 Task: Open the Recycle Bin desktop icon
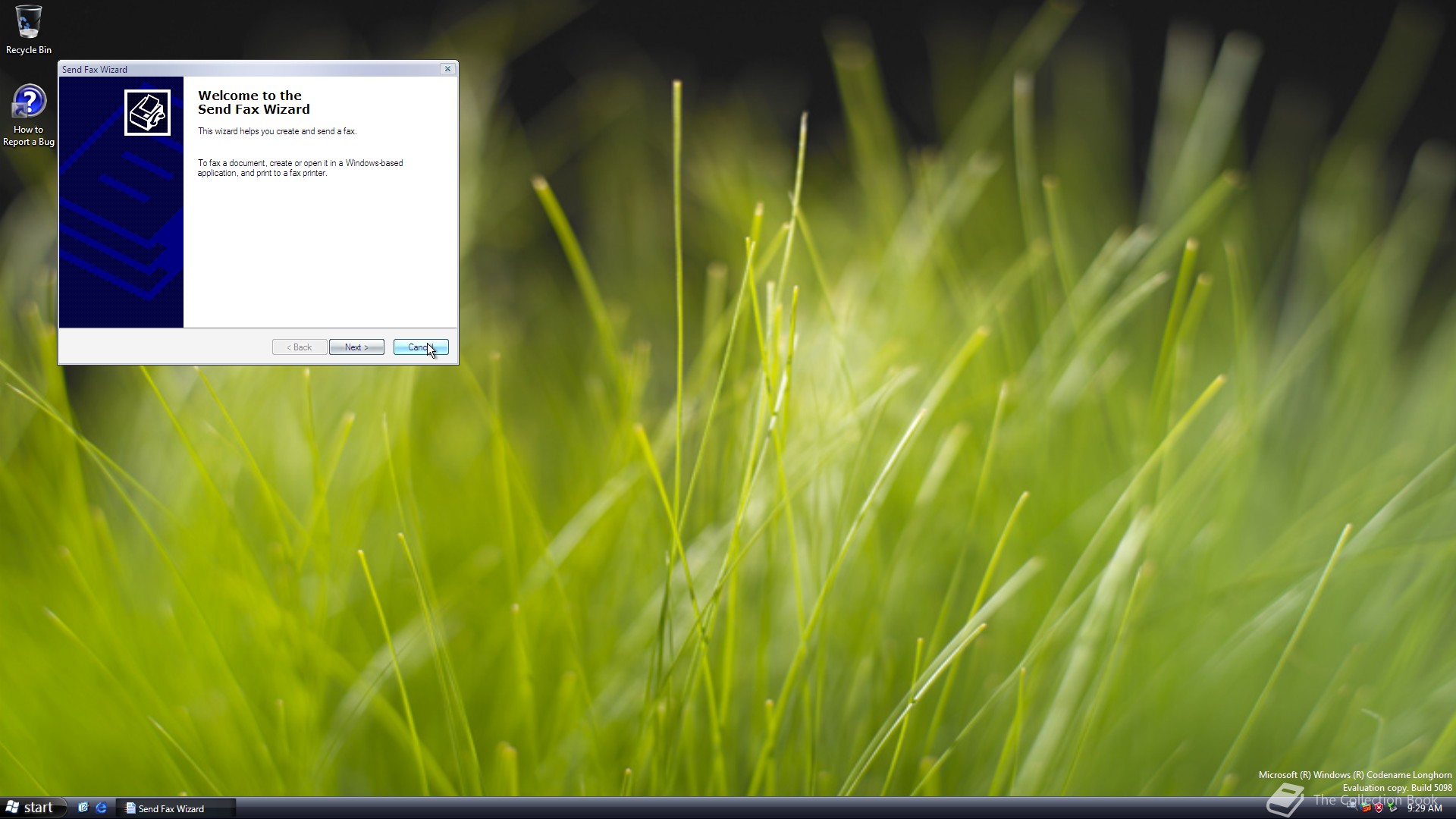(x=28, y=23)
